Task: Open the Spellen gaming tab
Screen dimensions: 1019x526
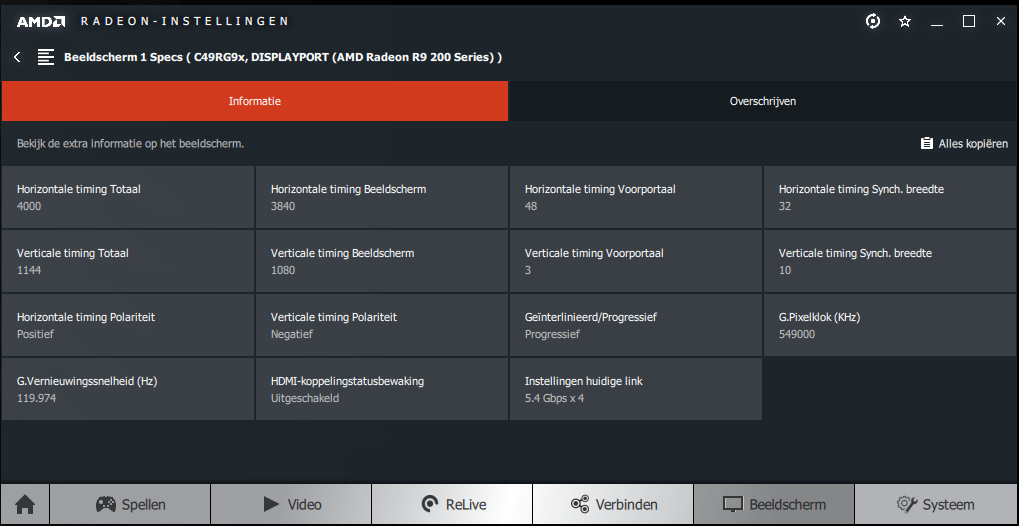Action: tap(130, 504)
